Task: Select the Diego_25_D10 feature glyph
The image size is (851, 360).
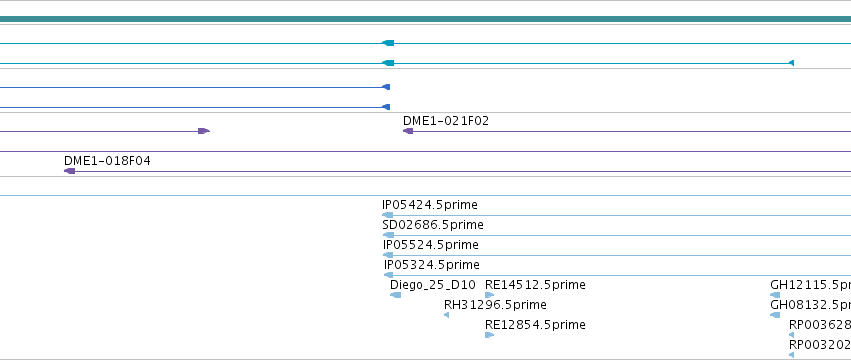Action: 396,295
